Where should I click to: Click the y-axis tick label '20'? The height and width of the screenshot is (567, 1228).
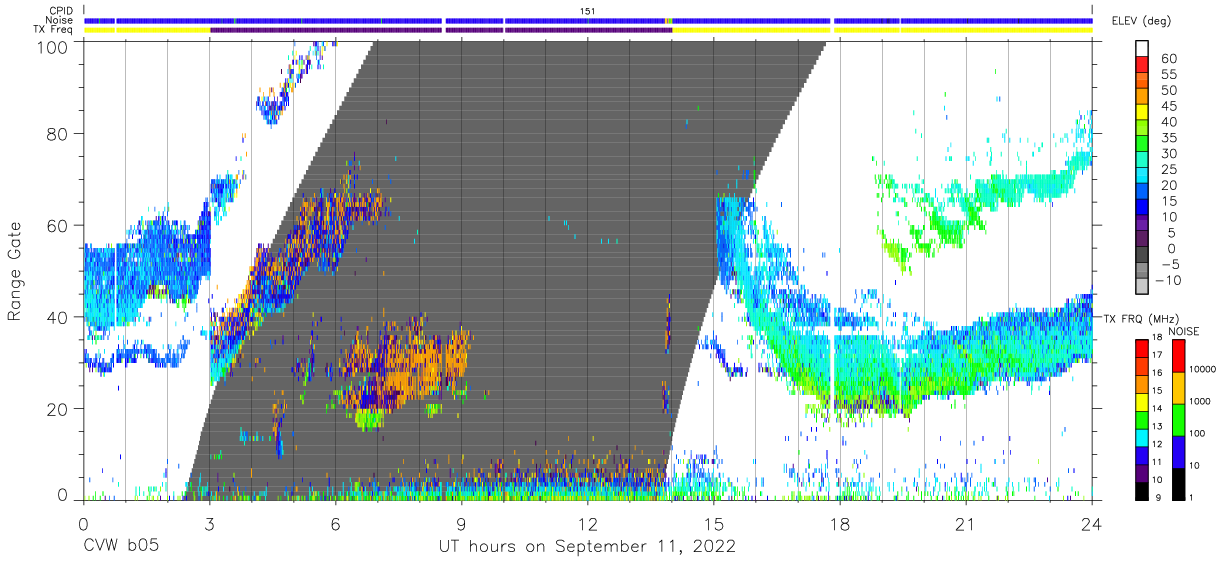click(58, 409)
